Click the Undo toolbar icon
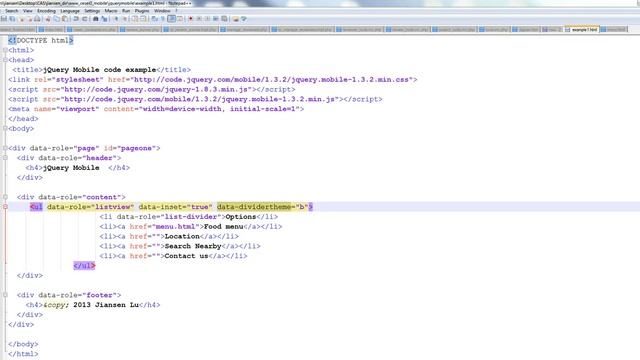The width and height of the screenshot is (640, 360). click(x=76, y=19)
